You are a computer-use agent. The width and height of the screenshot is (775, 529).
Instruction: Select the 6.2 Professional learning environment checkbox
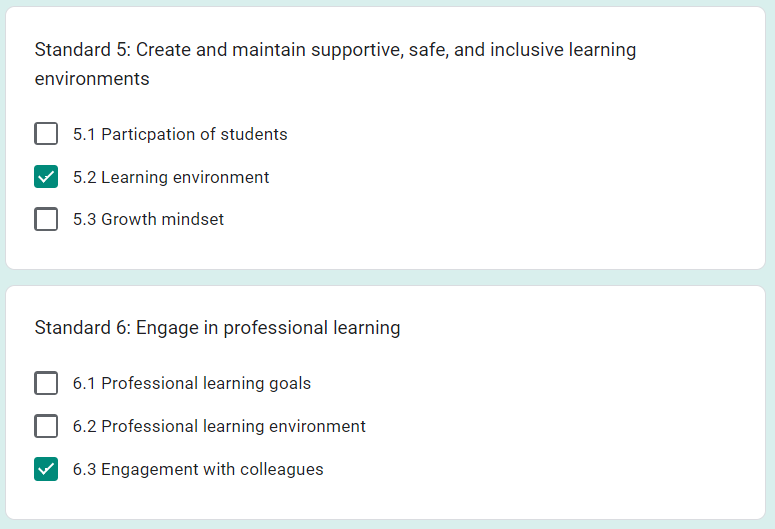click(x=46, y=426)
